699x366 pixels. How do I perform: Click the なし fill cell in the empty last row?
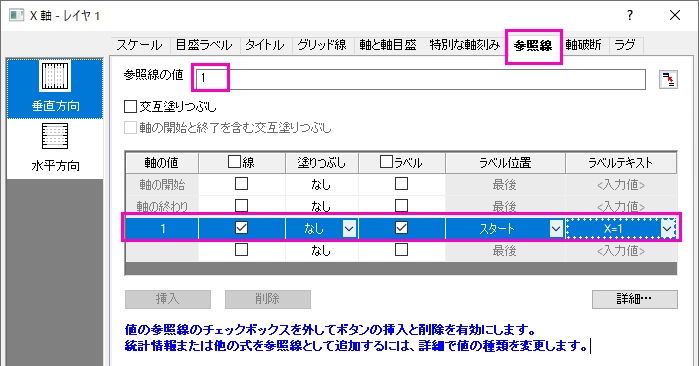pyautogui.click(x=321, y=251)
